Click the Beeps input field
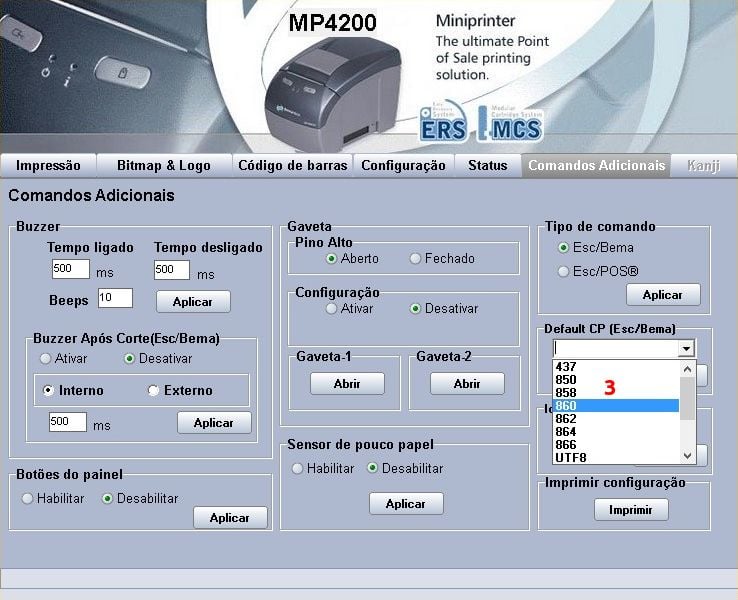738x600 pixels. pos(115,298)
